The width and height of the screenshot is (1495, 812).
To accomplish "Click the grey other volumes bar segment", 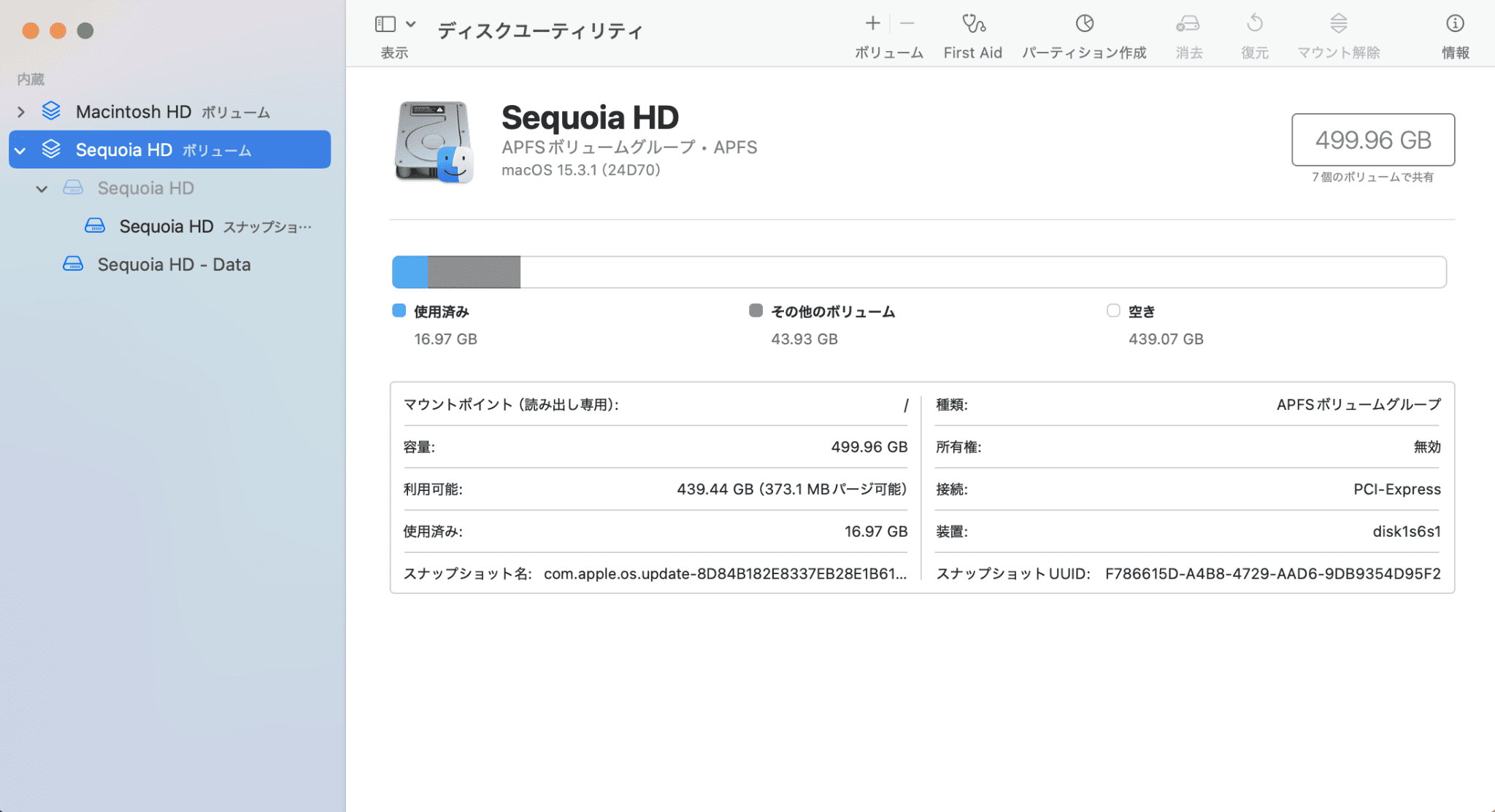I will (474, 272).
